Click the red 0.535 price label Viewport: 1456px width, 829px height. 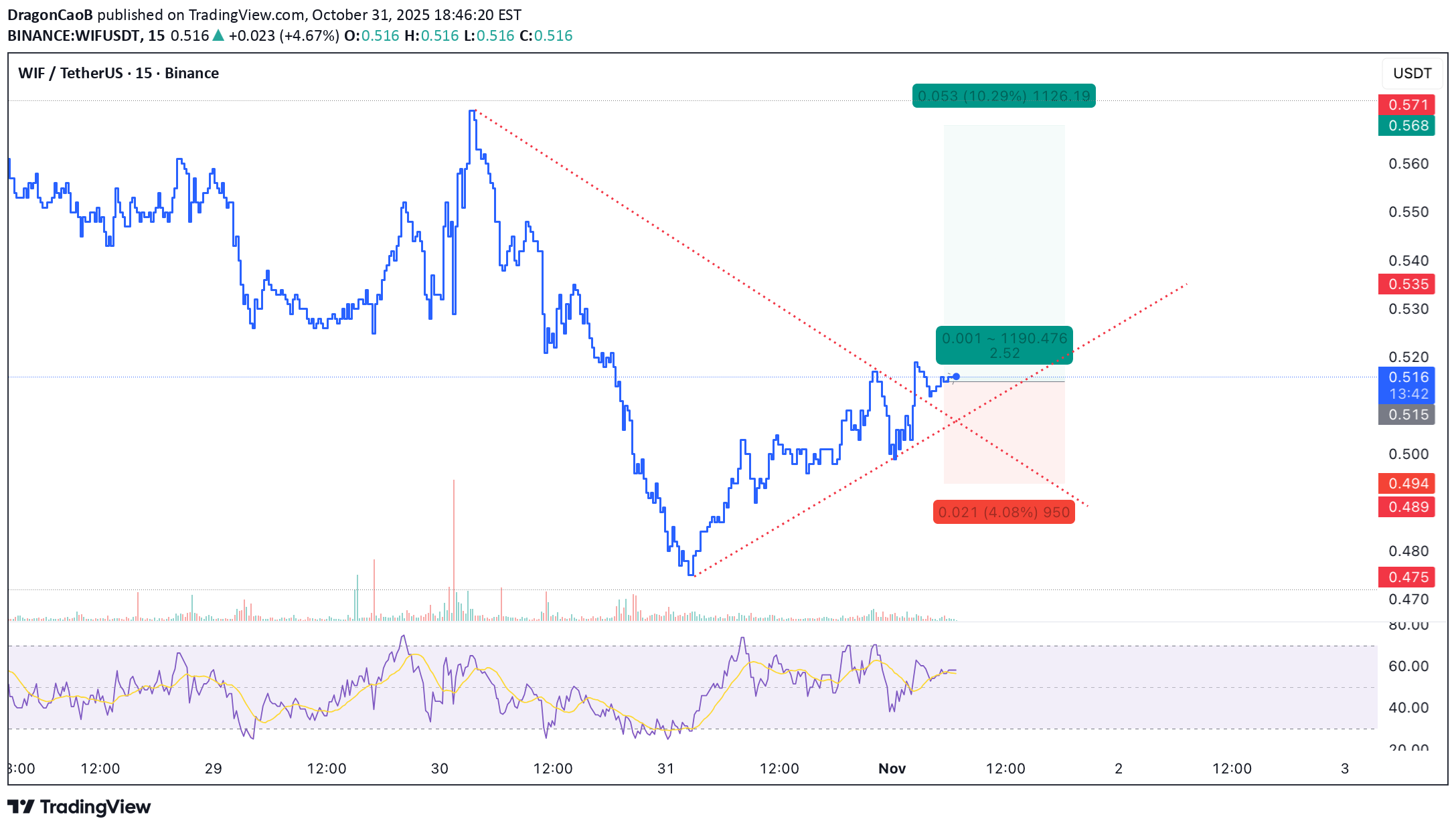click(1406, 284)
